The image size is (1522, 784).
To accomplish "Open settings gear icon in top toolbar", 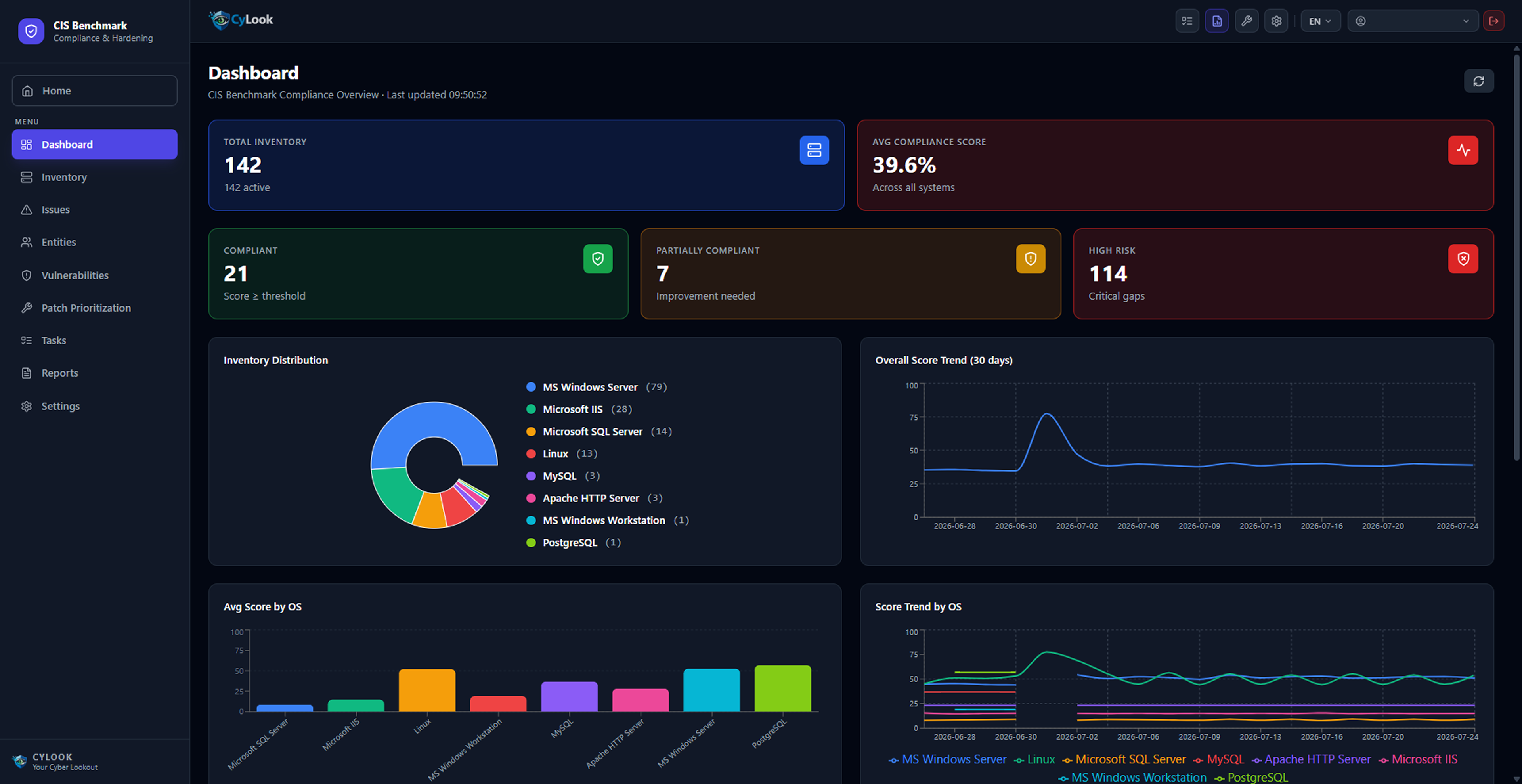I will pyautogui.click(x=1276, y=21).
